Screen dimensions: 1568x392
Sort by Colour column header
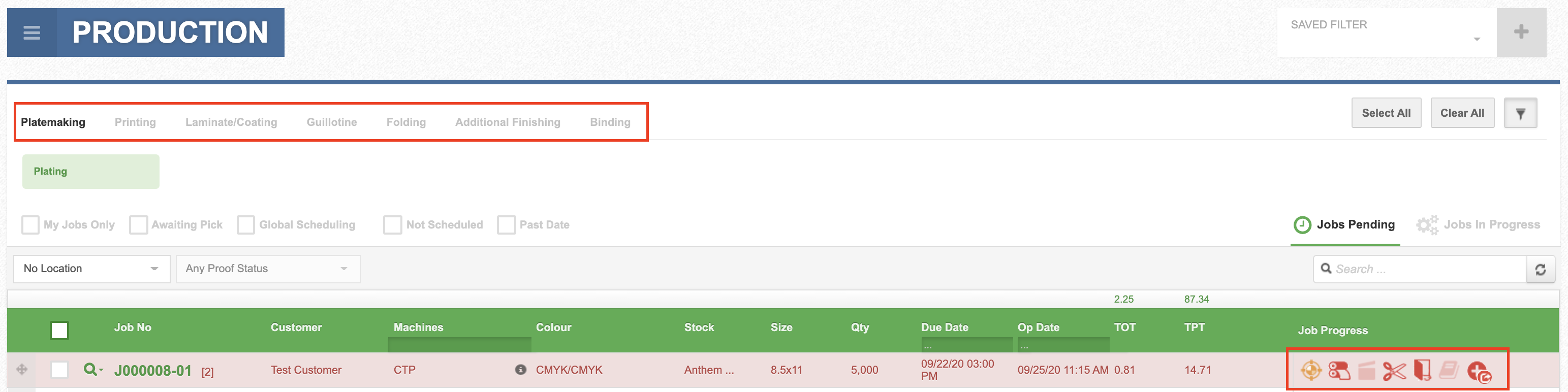tap(553, 328)
